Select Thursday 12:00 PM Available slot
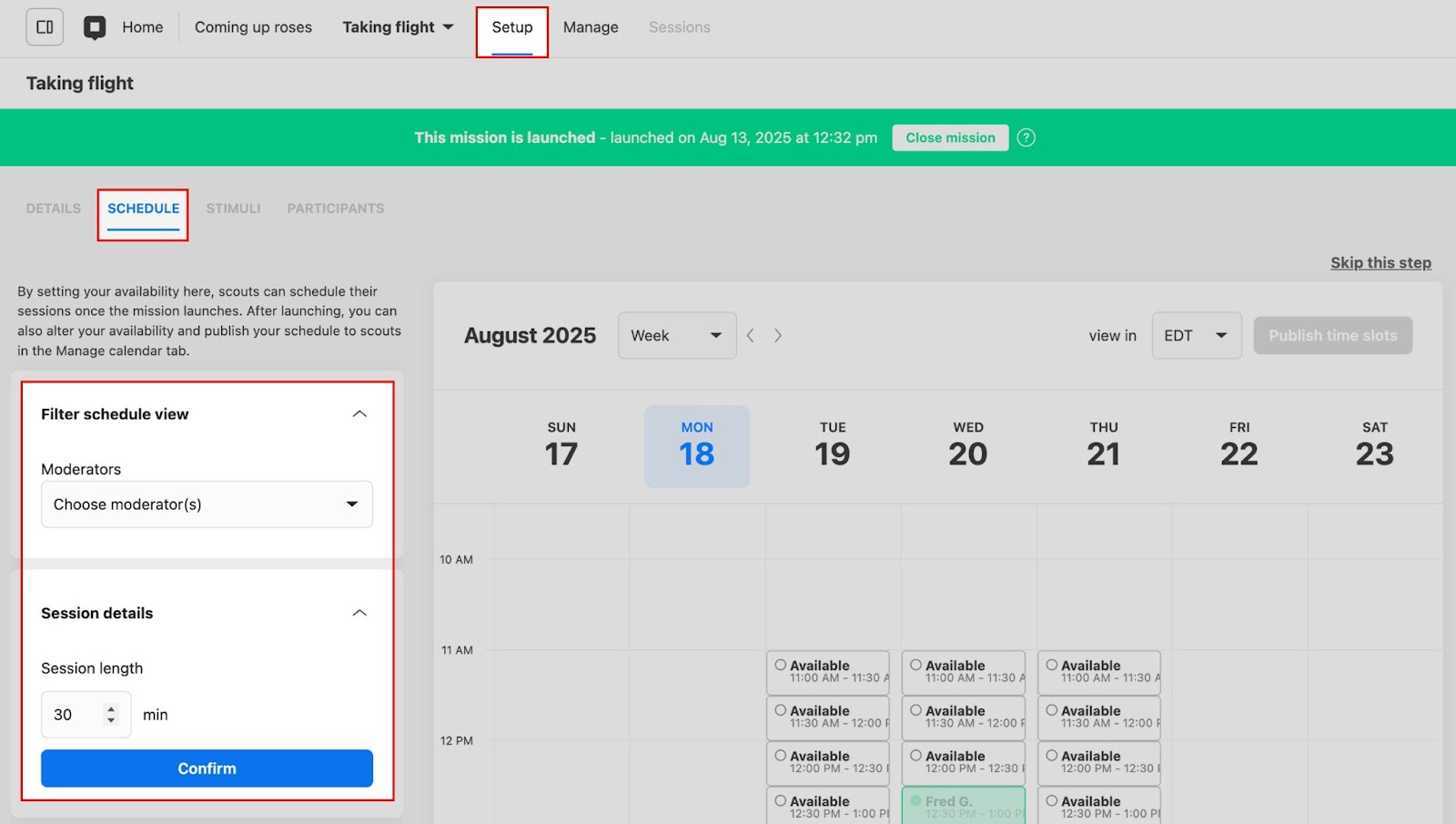Viewport: 1456px width, 824px height. (x=1098, y=762)
